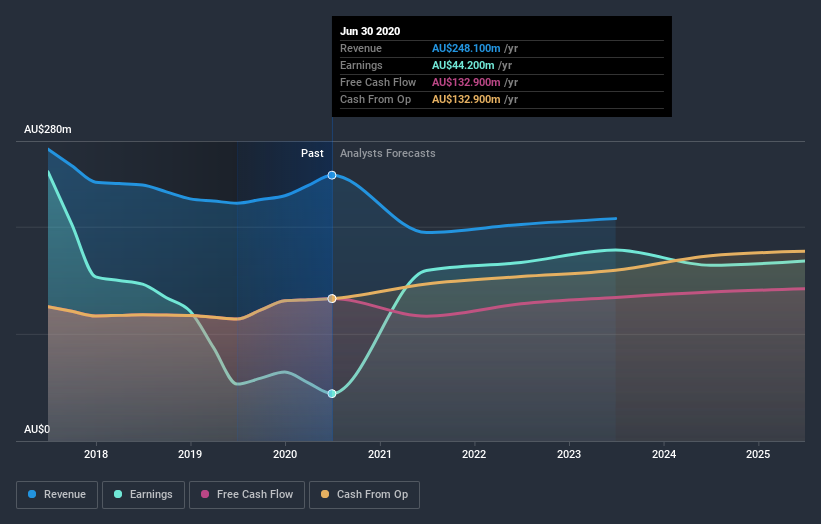Click the pink AU$132.900m Free Cash Flow value
This screenshot has width=821, height=524.
(466, 82)
